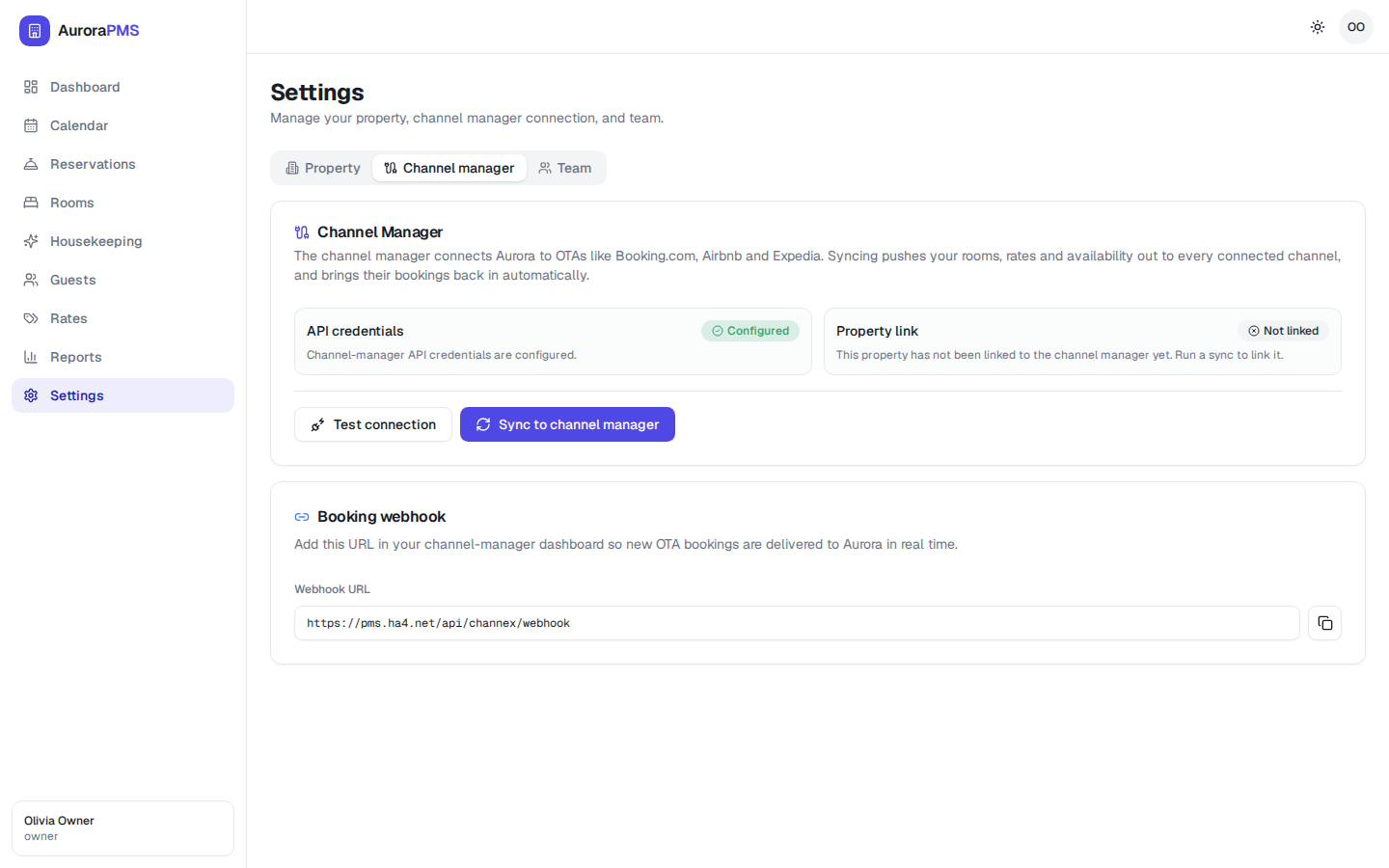
Task: Switch to the Property tab
Action: (323, 168)
